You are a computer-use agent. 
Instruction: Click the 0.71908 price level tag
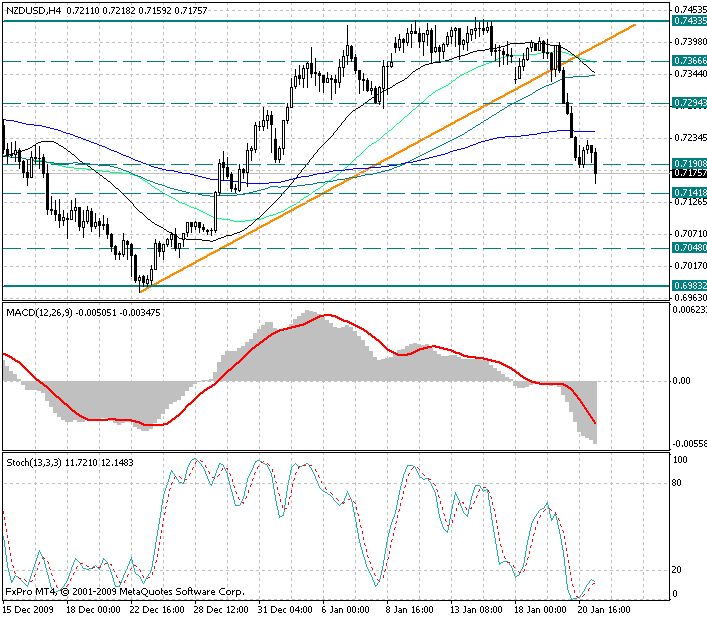[687, 163]
